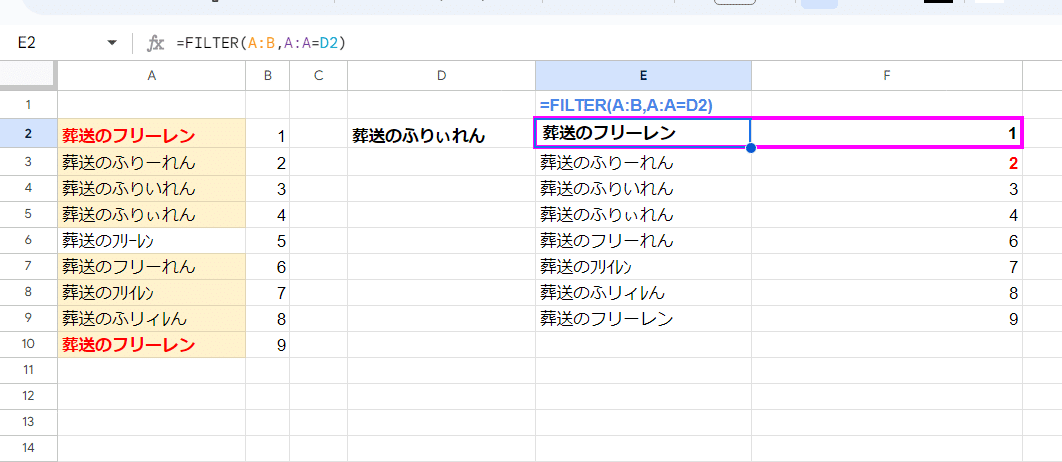Click cell E1 blue FILTER formula text
Image resolution: width=1062 pixels, height=462 pixels.
(626, 105)
